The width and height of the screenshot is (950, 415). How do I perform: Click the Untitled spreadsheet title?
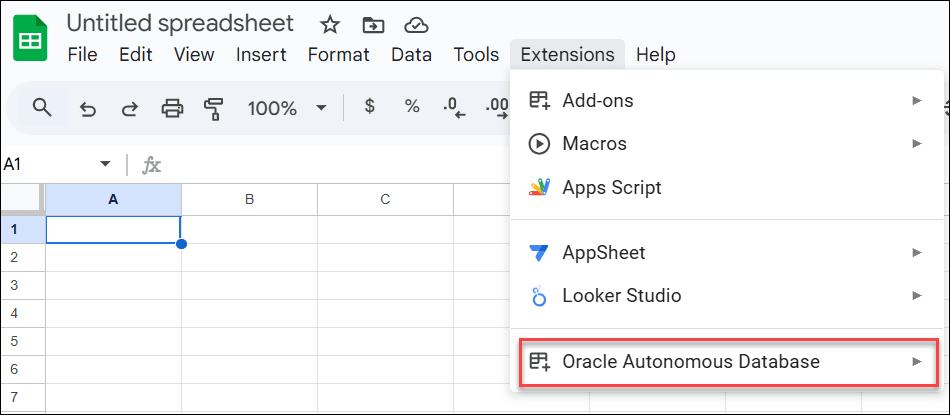(x=180, y=23)
